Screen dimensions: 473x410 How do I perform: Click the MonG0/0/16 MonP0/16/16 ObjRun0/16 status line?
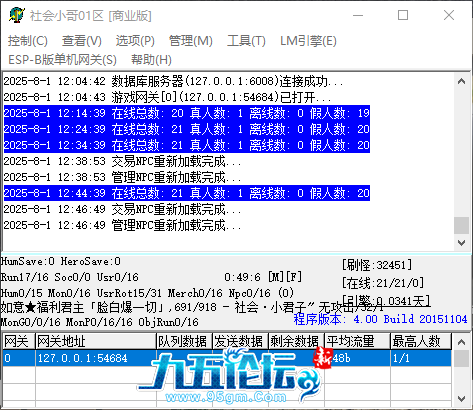pyautogui.click(x=99, y=322)
